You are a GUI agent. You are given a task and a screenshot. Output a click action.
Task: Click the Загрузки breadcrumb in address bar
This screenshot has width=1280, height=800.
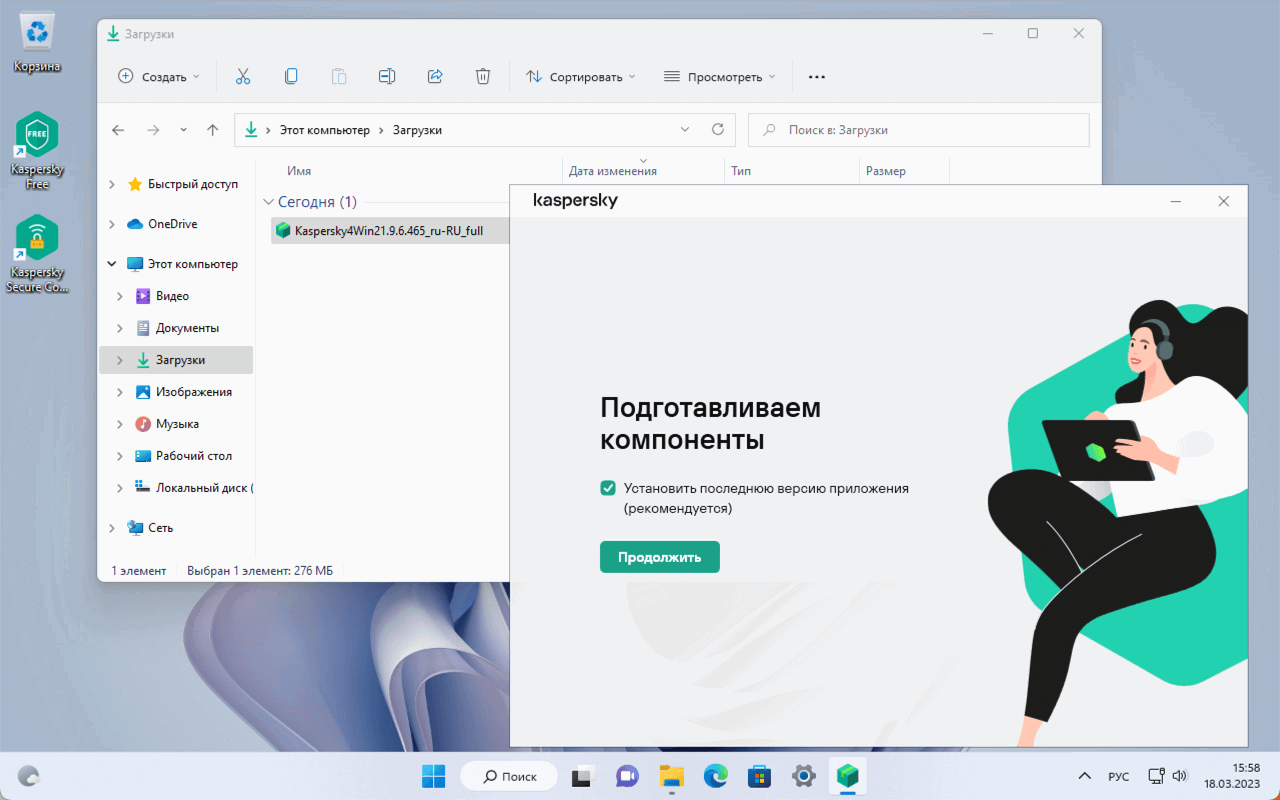pyautogui.click(x=417, y=130)
